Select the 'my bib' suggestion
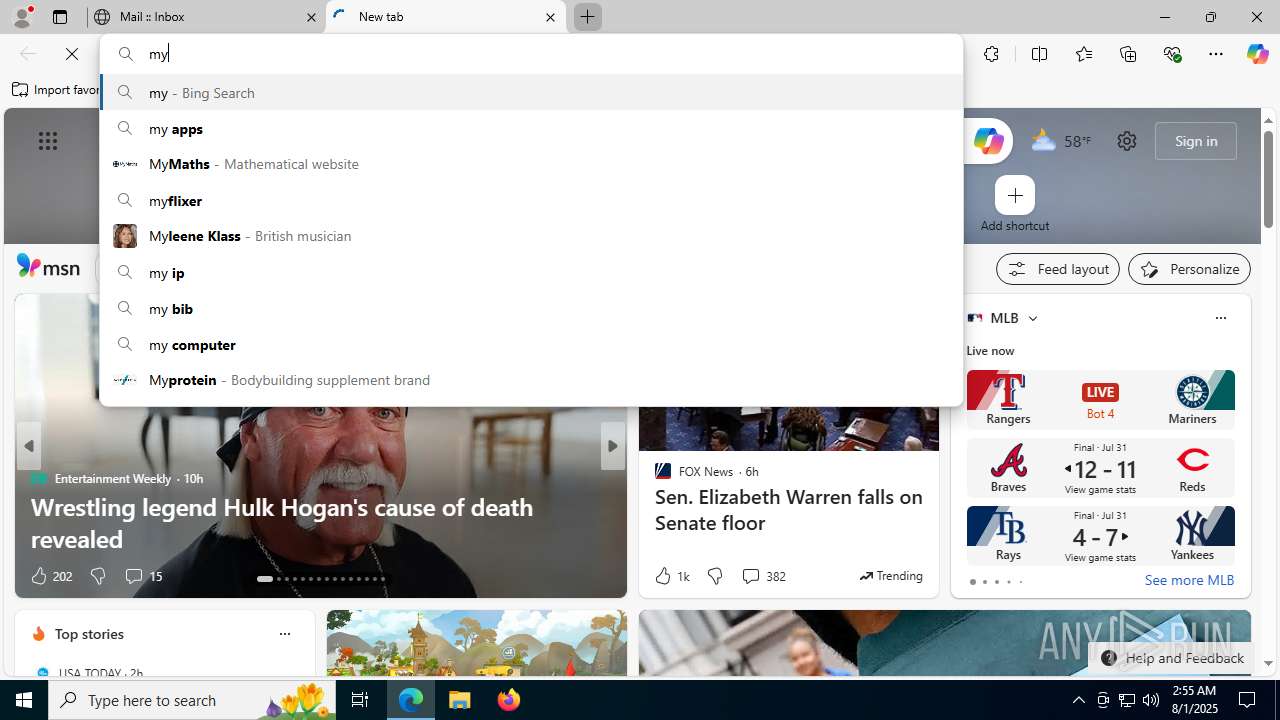This screenshot has height=720, width=1280. point(531,308)
